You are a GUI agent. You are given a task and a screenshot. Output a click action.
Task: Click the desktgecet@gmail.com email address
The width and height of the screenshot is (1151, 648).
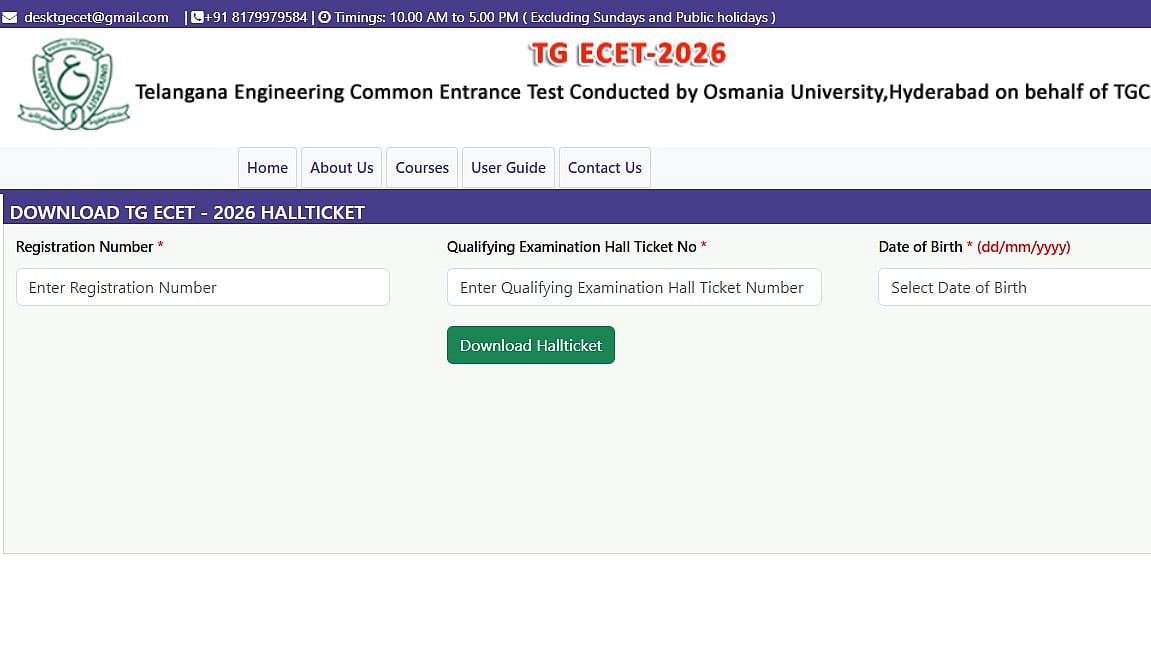pos(96,17)
